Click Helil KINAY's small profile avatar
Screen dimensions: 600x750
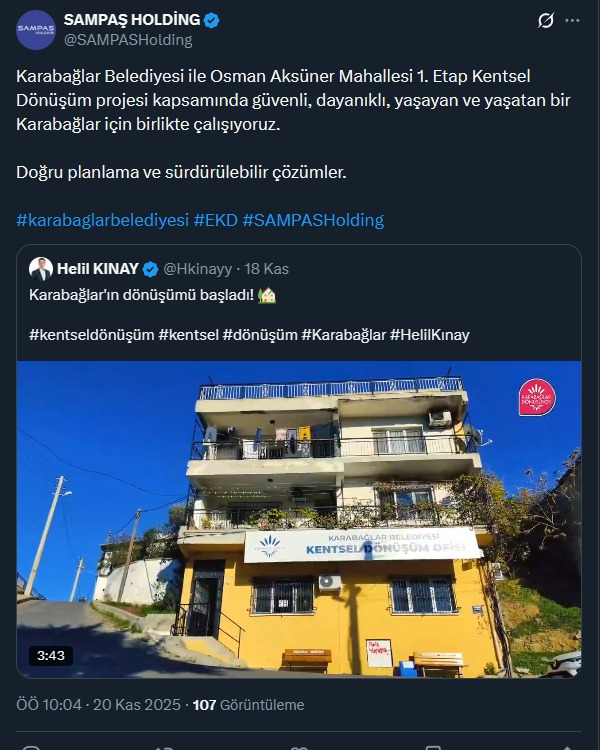[41, 269]
